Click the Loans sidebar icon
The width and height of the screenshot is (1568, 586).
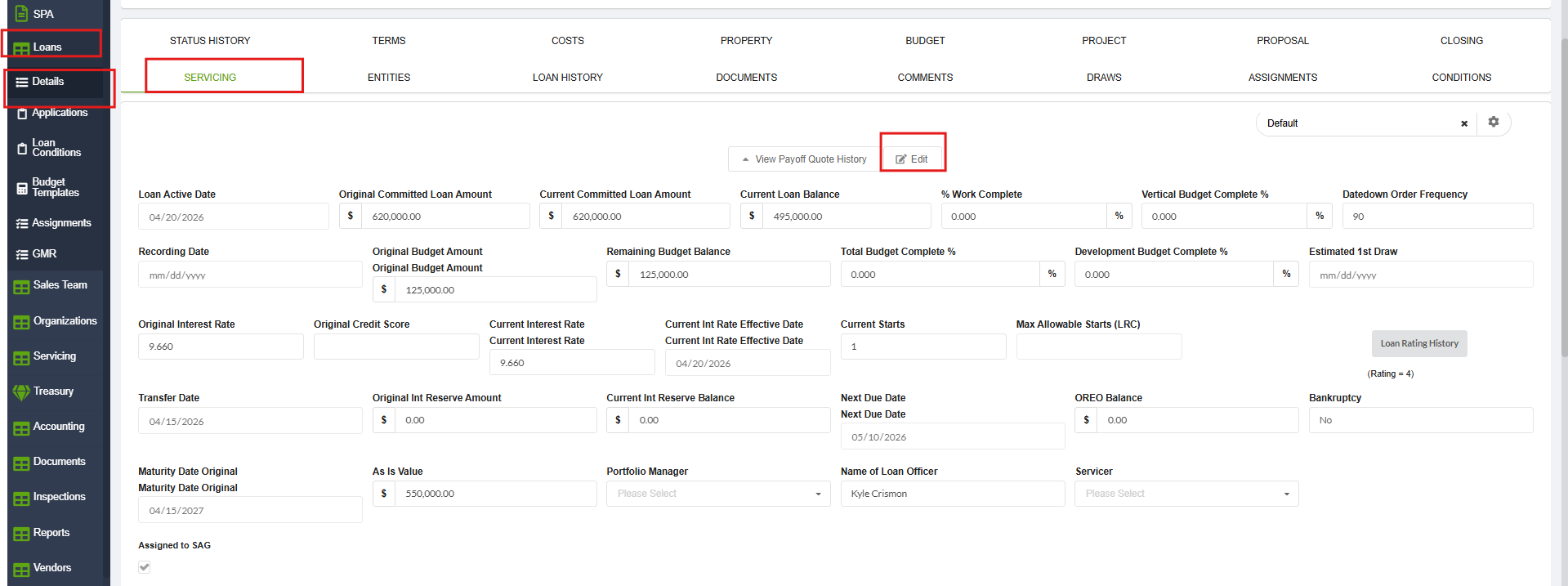[22, 48]
